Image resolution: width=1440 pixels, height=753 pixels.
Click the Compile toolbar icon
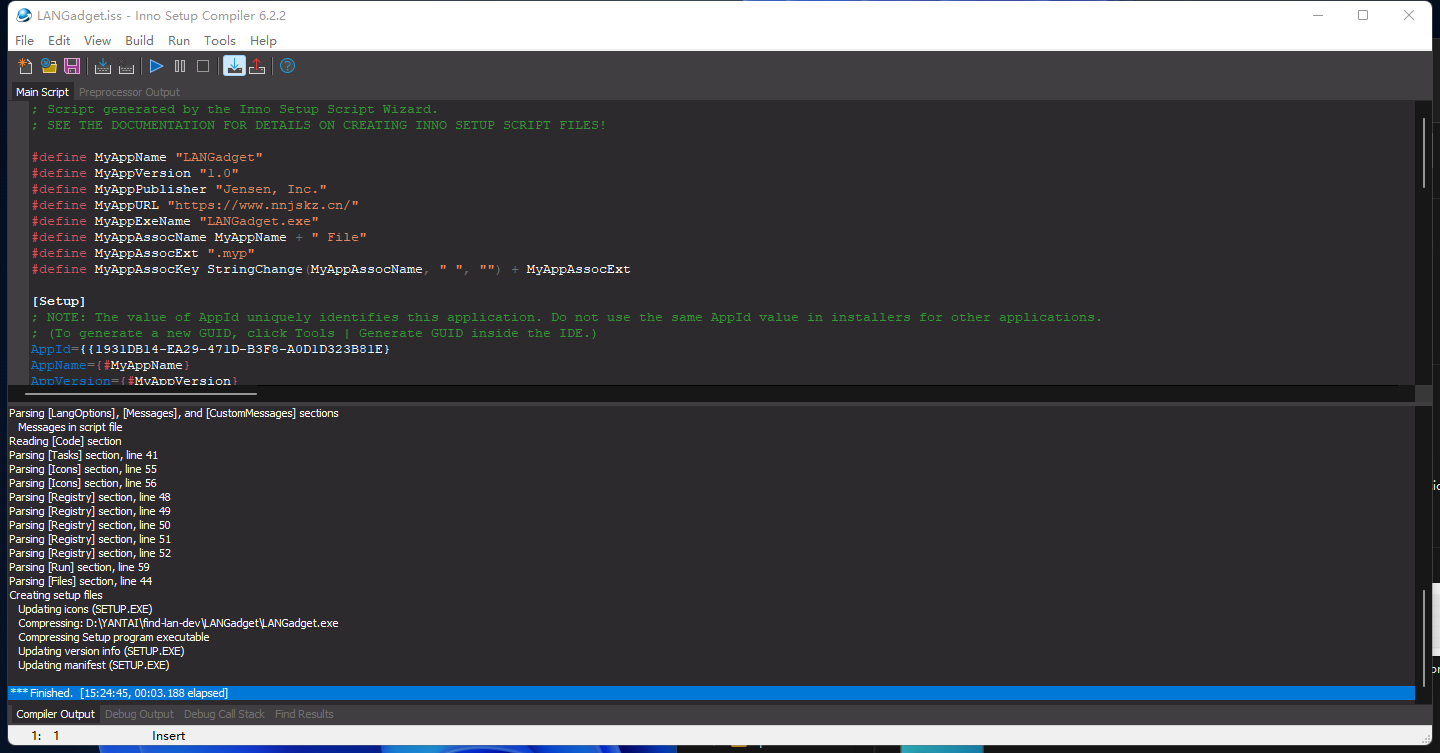coord(102,66)
